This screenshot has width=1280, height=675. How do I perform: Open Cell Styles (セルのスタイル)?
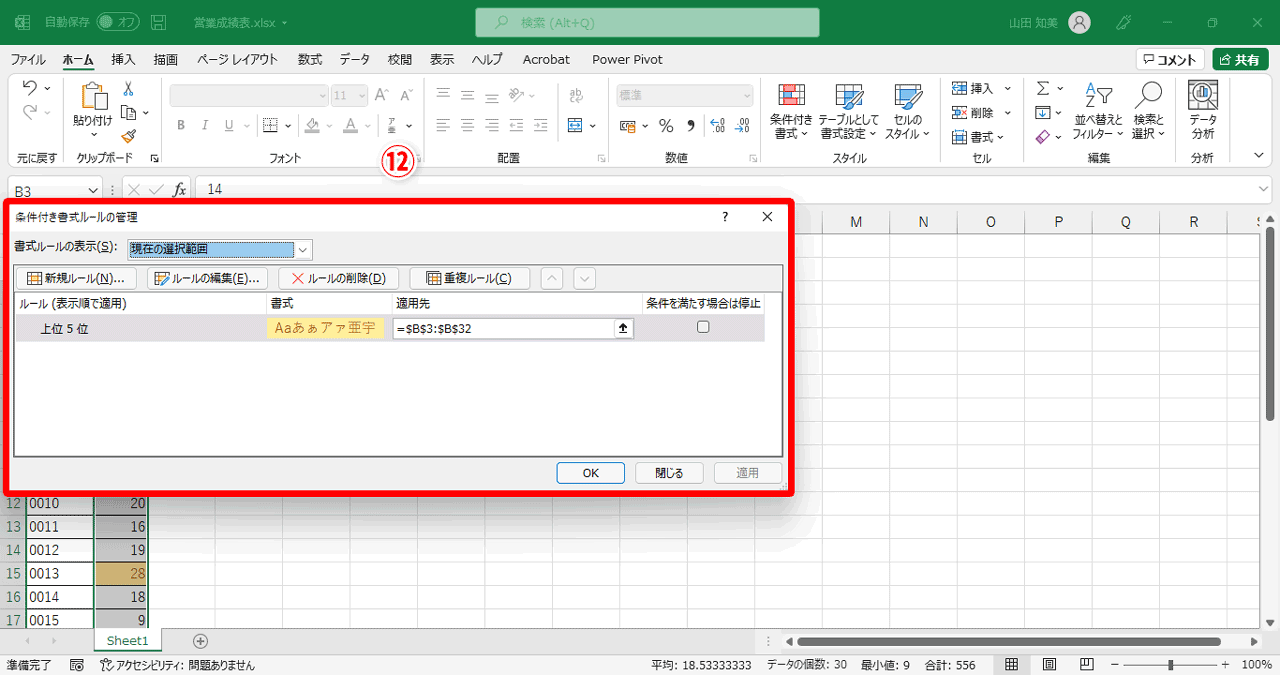click(907, 111)
